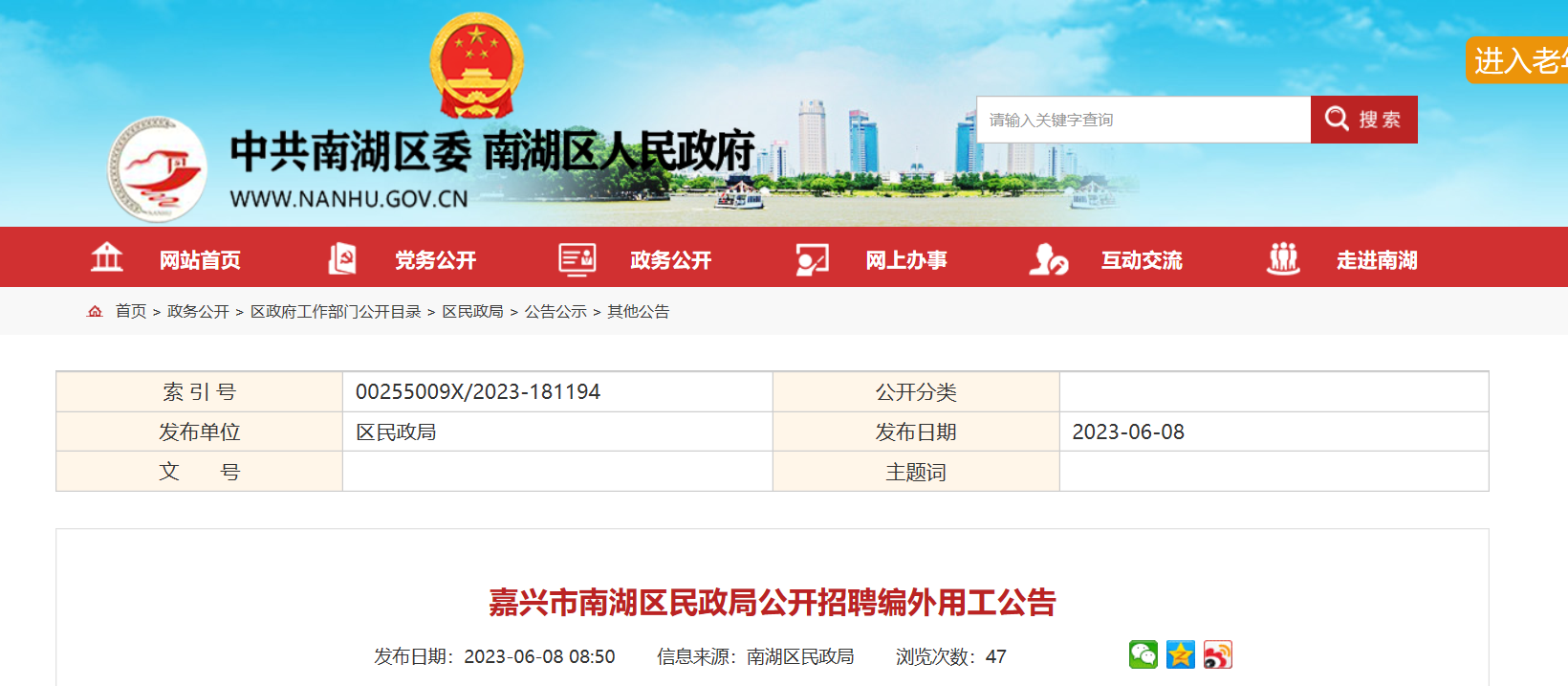Click the orange 进入老年 mode button
This screenshot has height=686, width=1568.
1517,60
